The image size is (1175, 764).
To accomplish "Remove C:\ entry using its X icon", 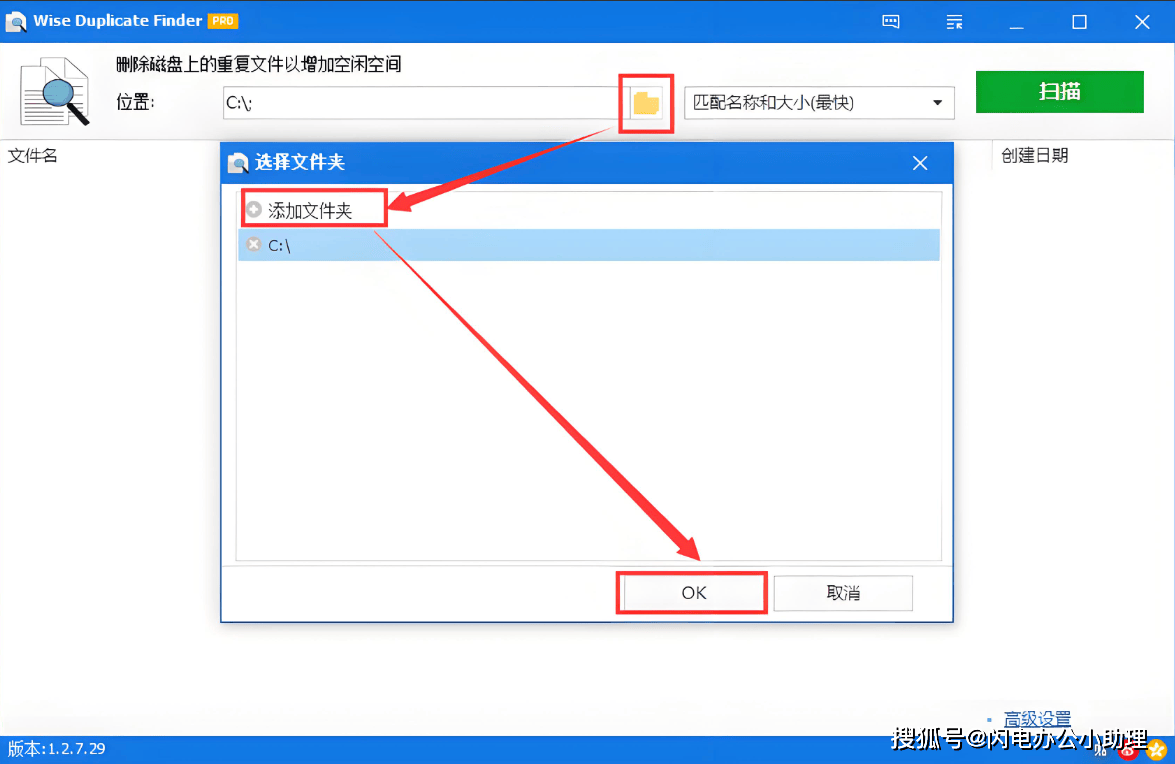I will tap(254, 245).
